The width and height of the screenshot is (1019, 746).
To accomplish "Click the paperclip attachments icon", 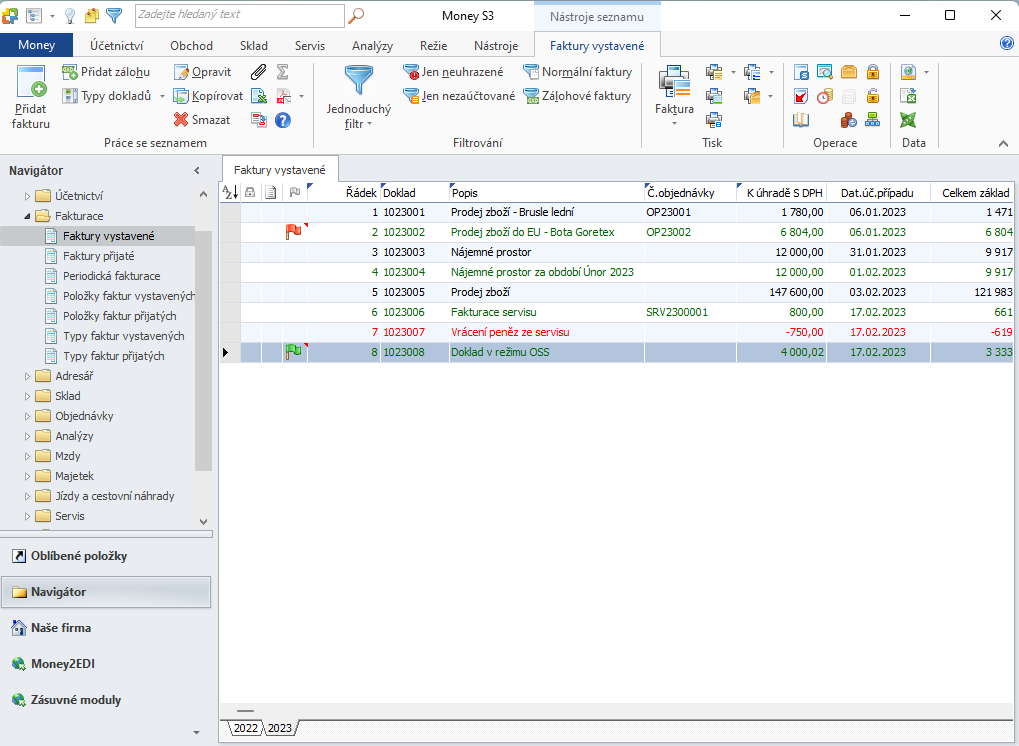I will (259, 71).
